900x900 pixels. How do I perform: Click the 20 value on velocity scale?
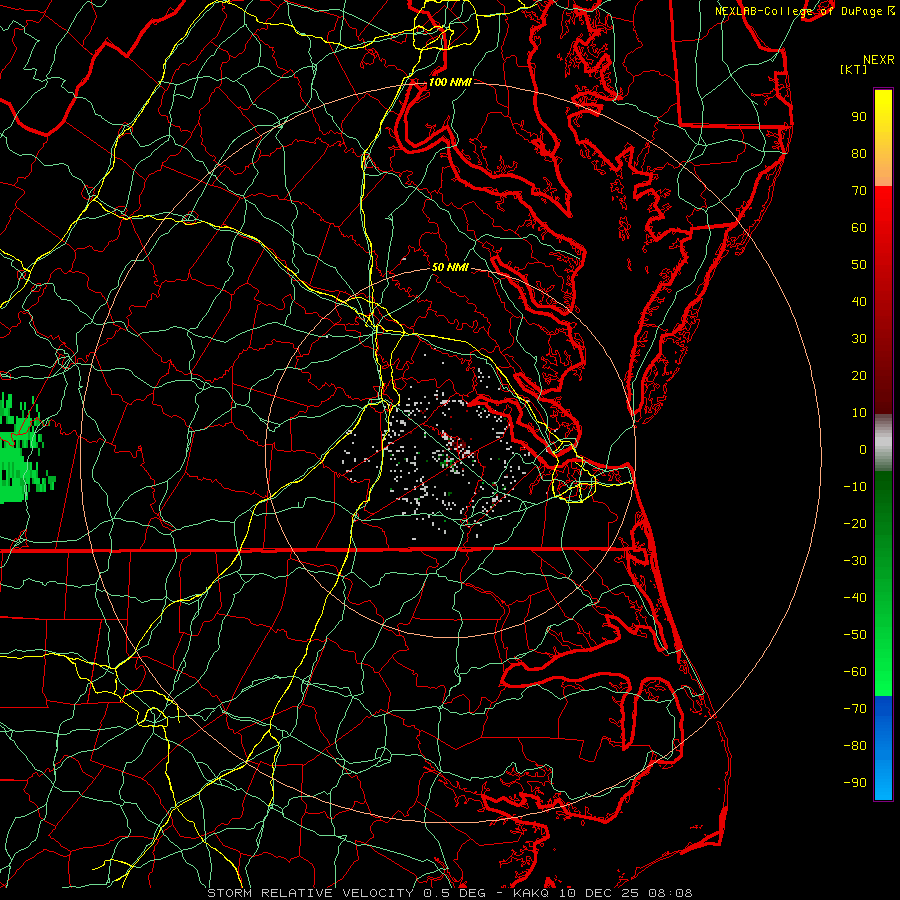point(859,375)
